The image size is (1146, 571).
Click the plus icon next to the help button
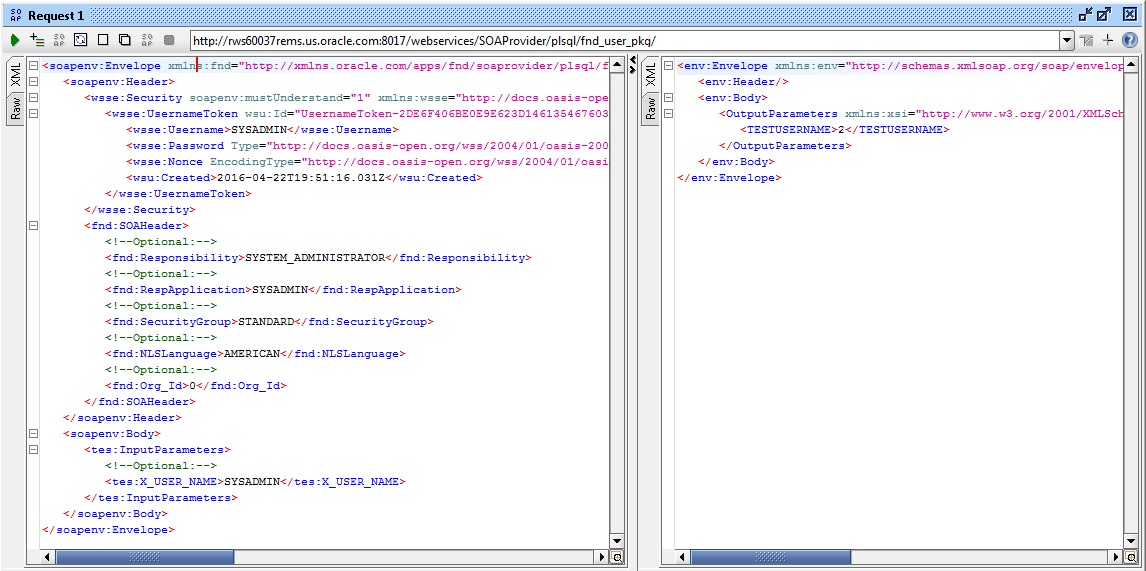1108,40
